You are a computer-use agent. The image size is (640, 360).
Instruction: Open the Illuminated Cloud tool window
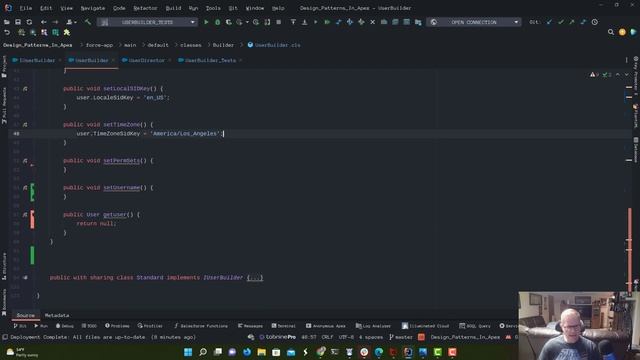pos(425,326)
